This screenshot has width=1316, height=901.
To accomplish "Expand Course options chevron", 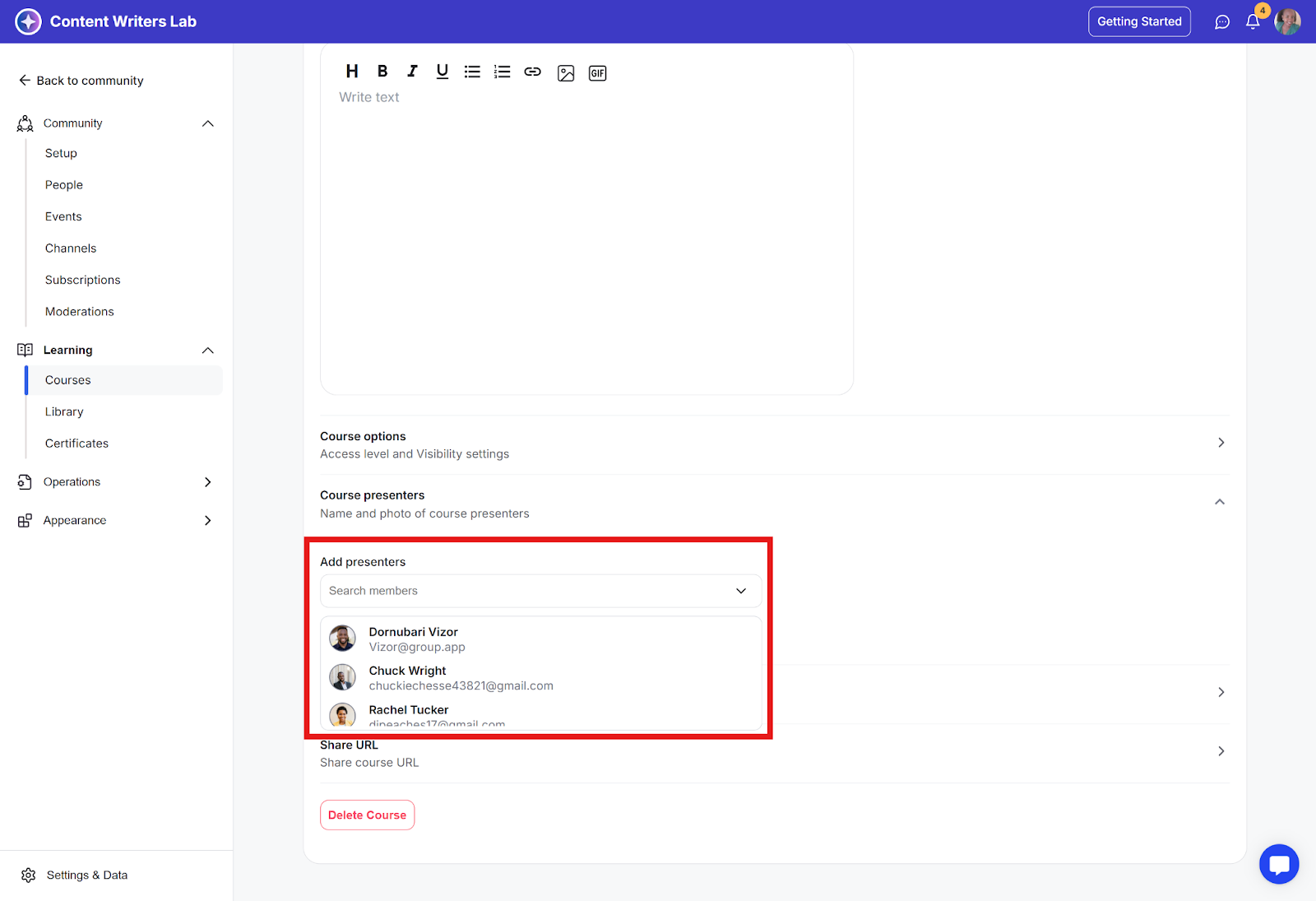I will click(1221, 443).
